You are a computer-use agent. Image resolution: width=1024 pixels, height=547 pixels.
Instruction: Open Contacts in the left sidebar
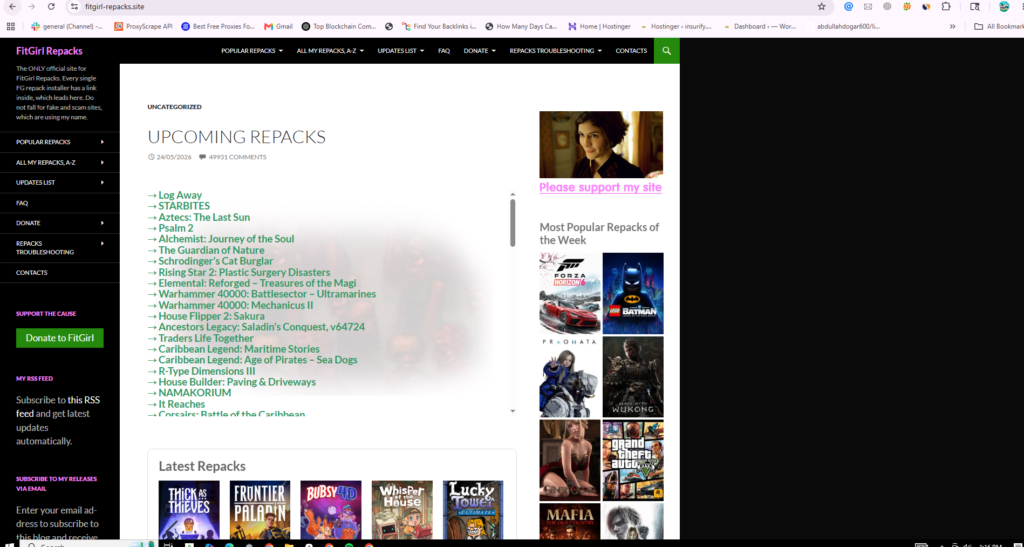32,273
